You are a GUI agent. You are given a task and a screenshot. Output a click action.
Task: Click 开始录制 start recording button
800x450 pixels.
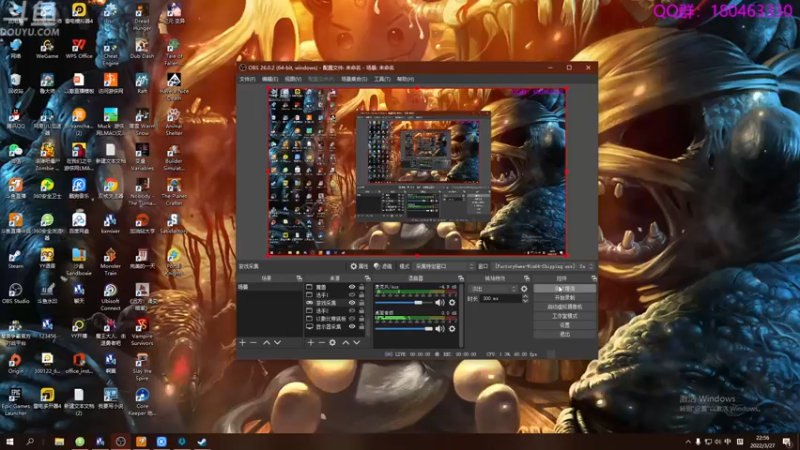click(565, 298)
